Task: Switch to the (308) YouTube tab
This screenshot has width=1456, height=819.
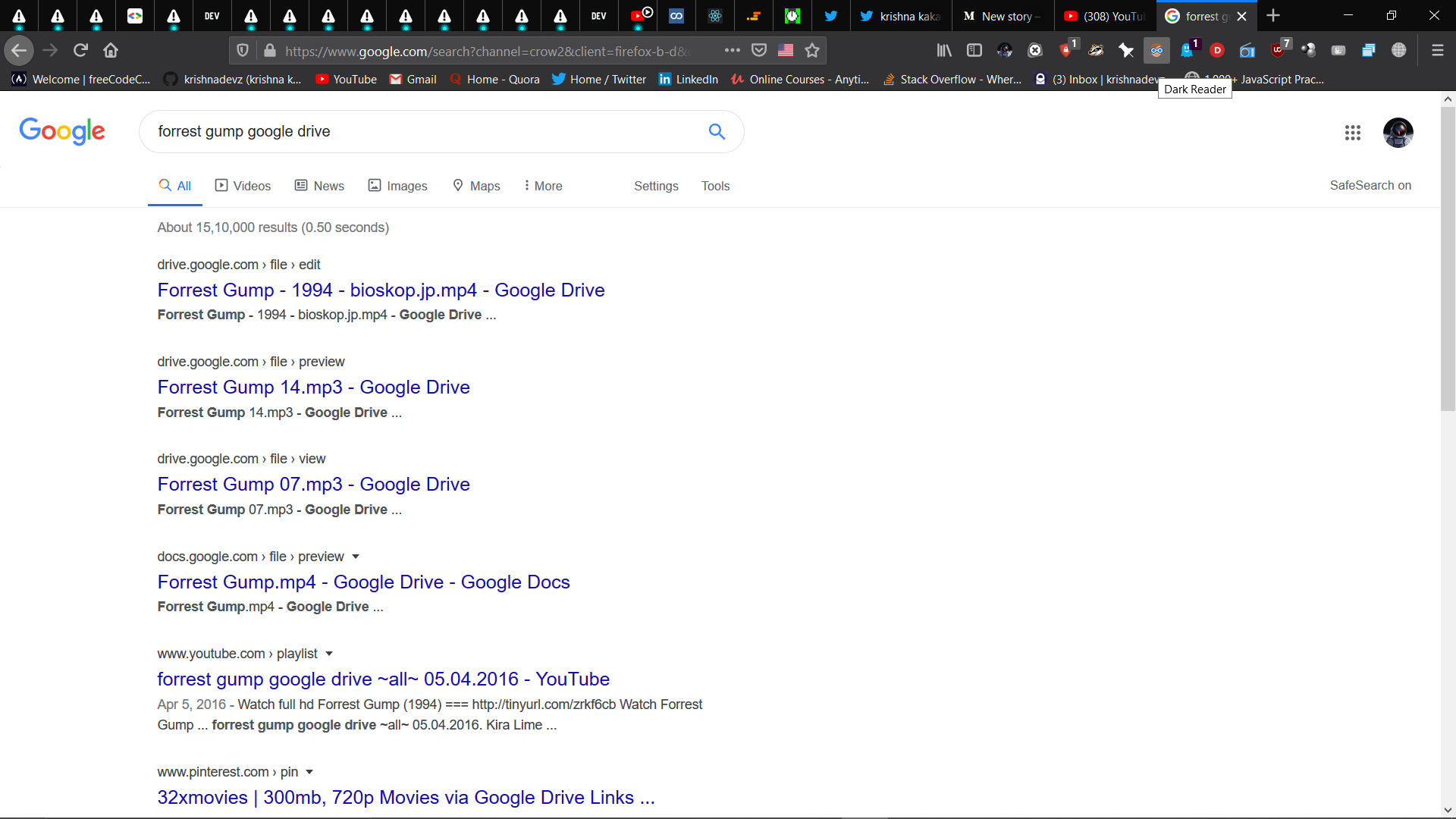Action: click(x=1105, y=16)
